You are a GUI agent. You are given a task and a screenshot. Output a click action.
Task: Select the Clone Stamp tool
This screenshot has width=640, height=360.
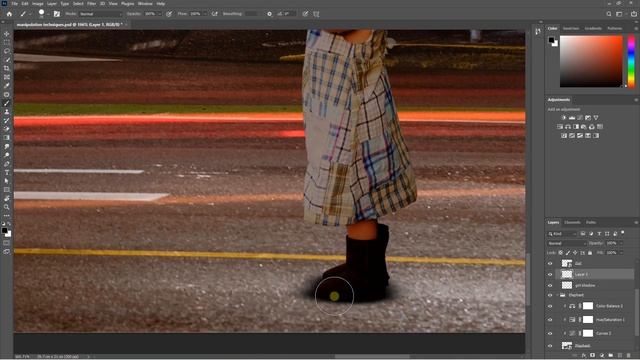point(7,111)
